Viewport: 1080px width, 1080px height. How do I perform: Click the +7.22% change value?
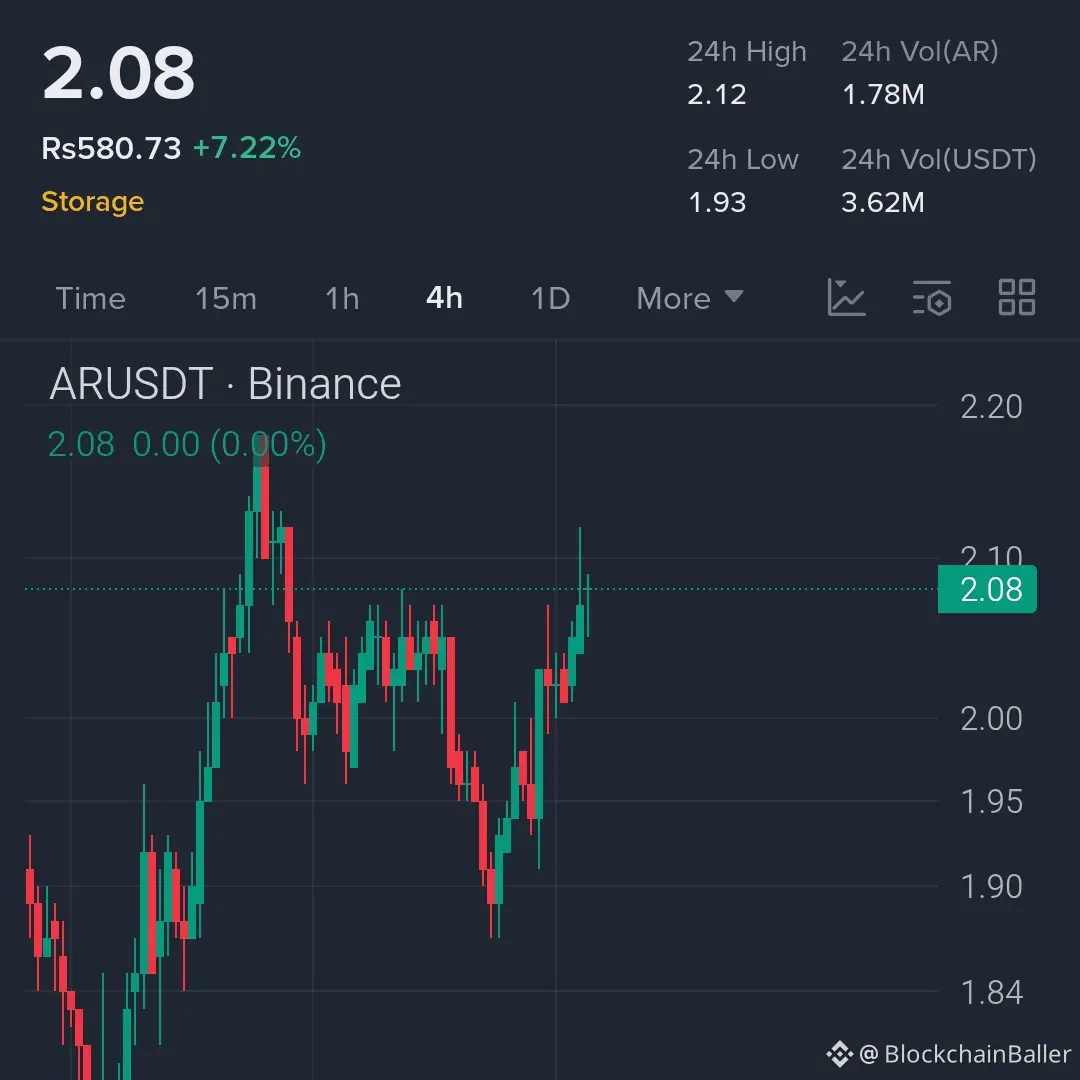247,147
